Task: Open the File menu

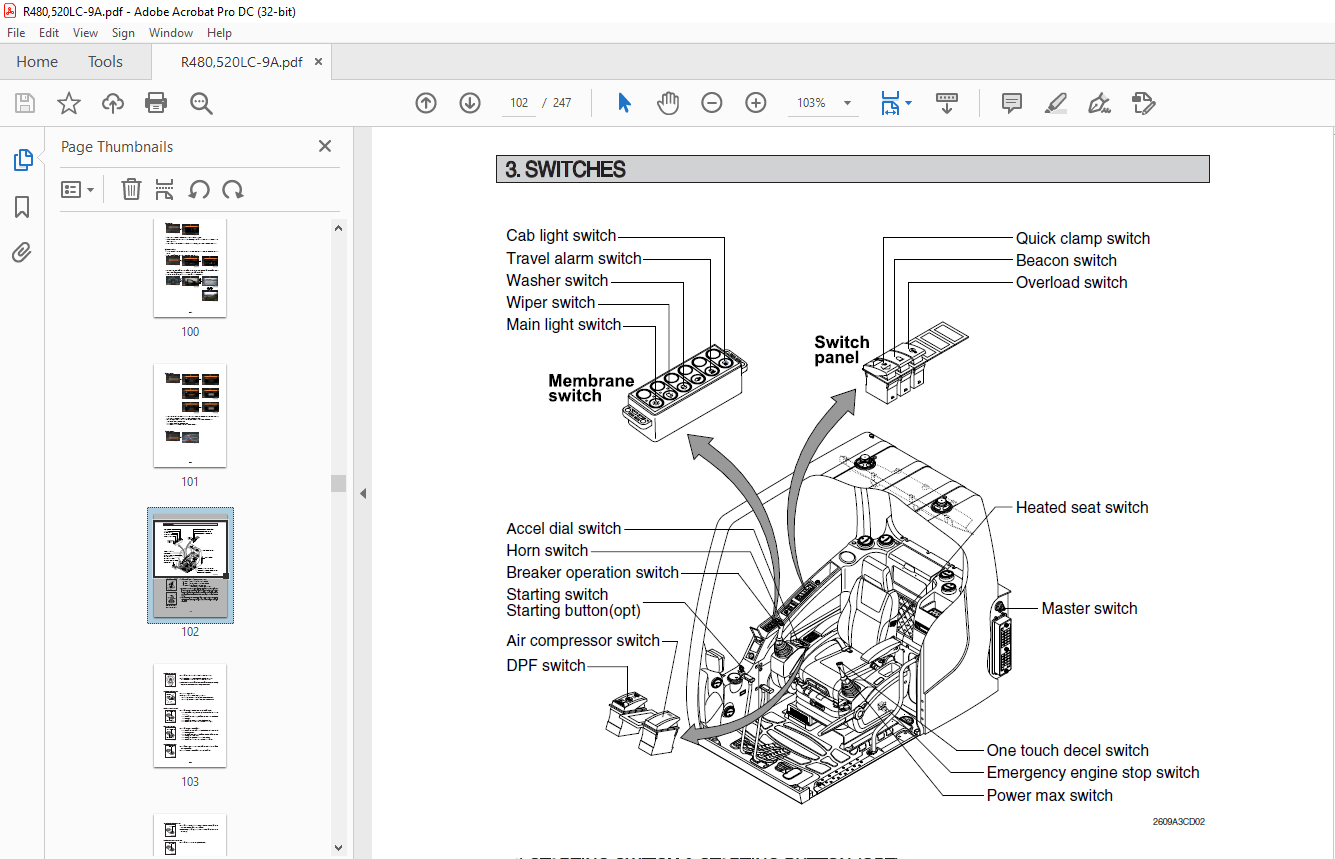Action: point(16,33)
